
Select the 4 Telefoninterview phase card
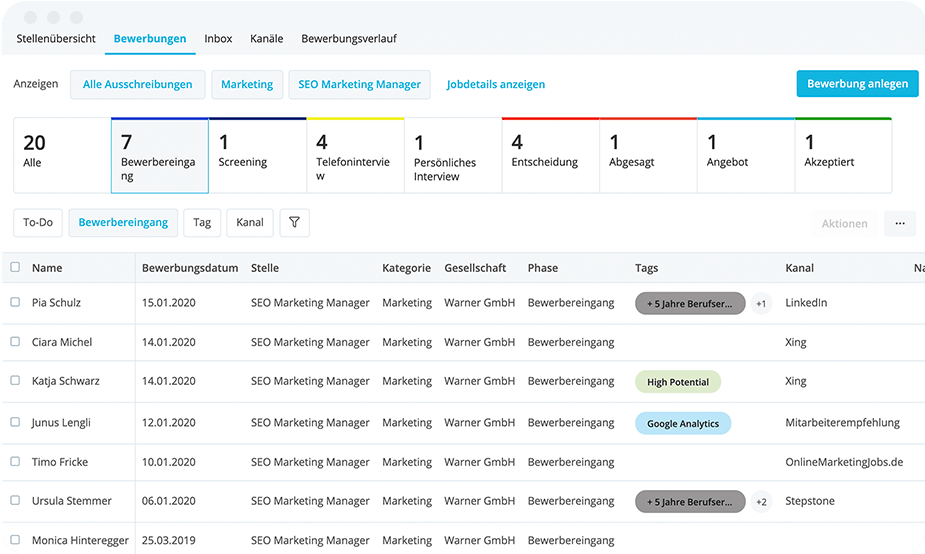click(355, 155)
